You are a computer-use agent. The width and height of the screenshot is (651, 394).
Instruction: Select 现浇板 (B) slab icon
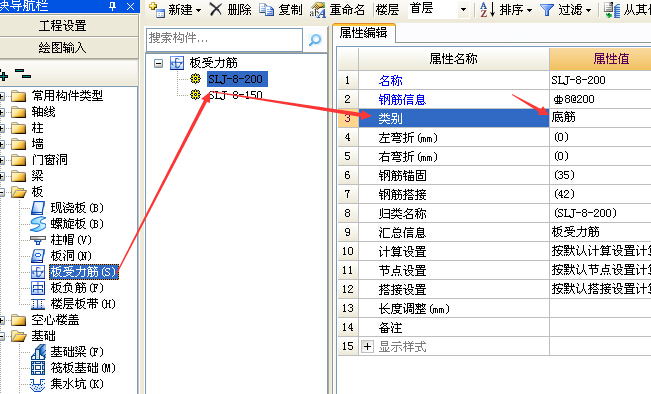pos(38,208)
